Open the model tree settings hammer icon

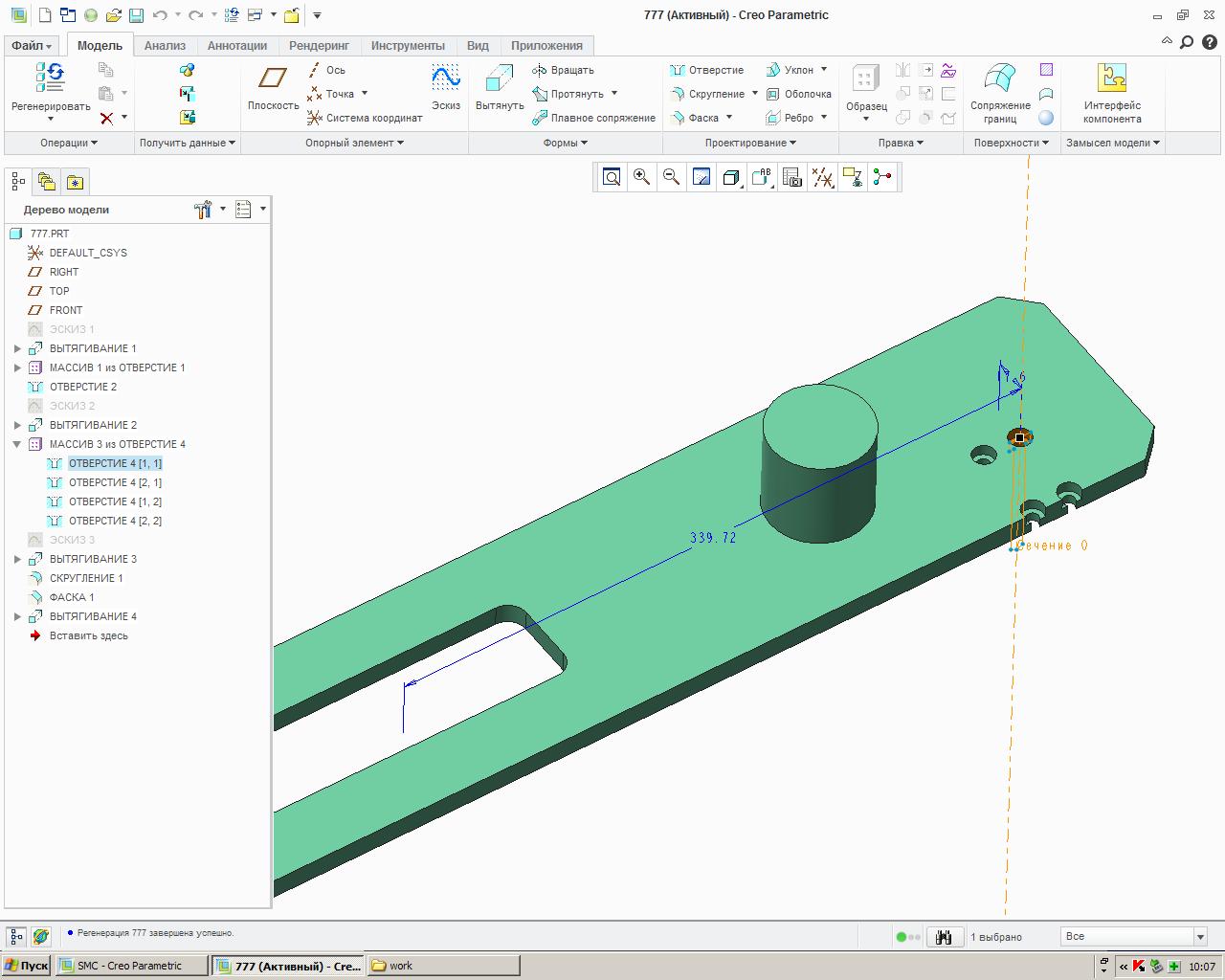(x=202, y=210)
